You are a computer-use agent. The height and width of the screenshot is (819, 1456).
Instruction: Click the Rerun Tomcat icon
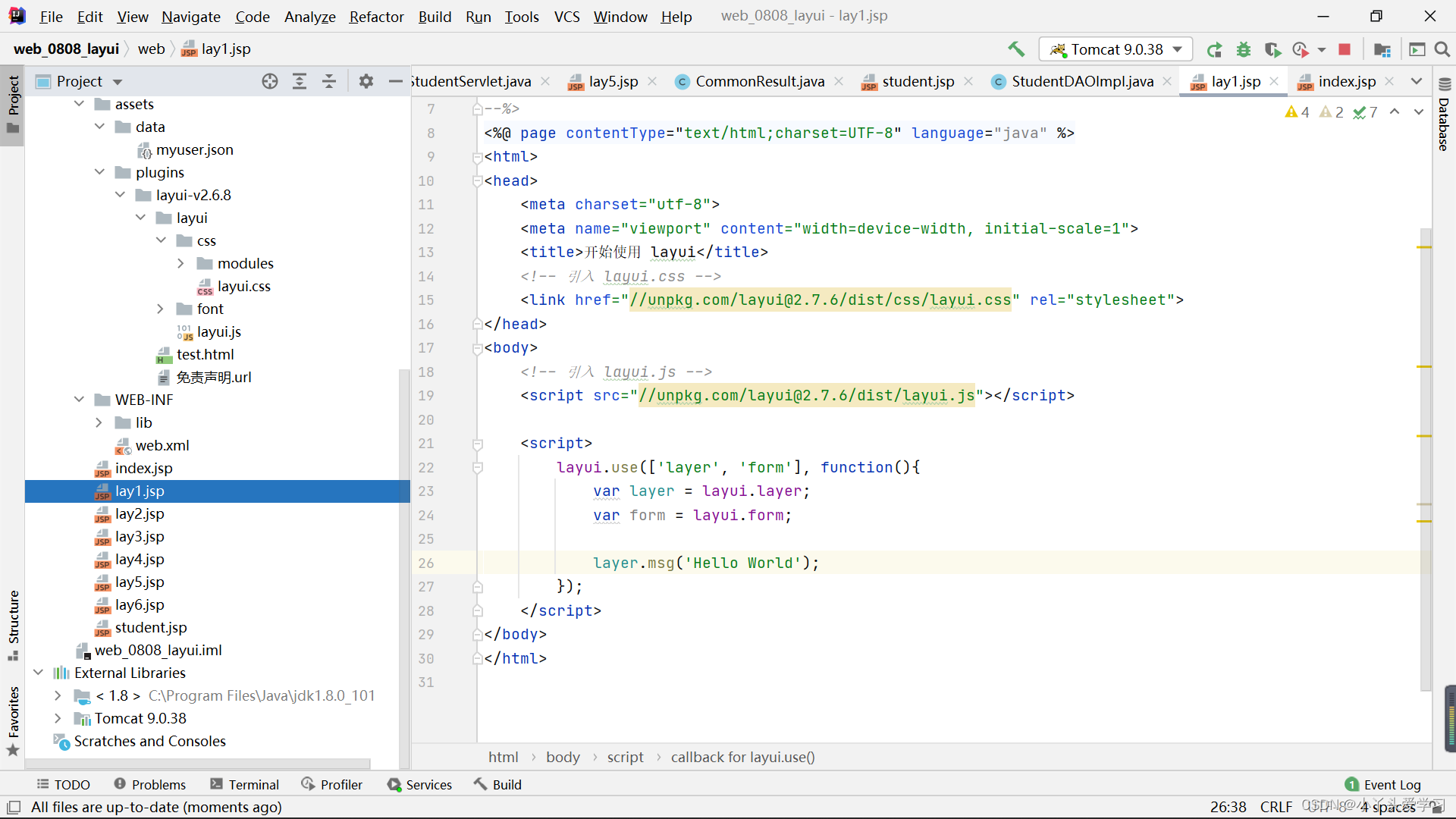tap(1214, 49)
